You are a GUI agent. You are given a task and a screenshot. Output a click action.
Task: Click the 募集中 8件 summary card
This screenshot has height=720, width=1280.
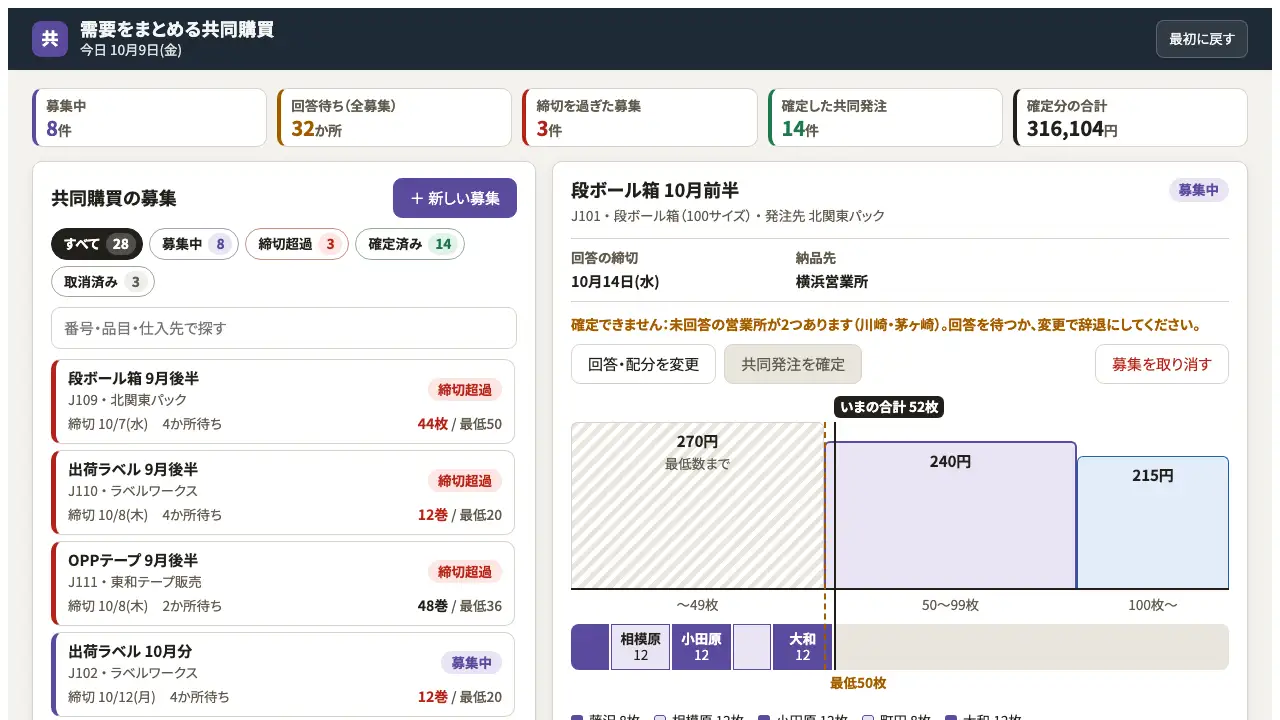(150, 118)
